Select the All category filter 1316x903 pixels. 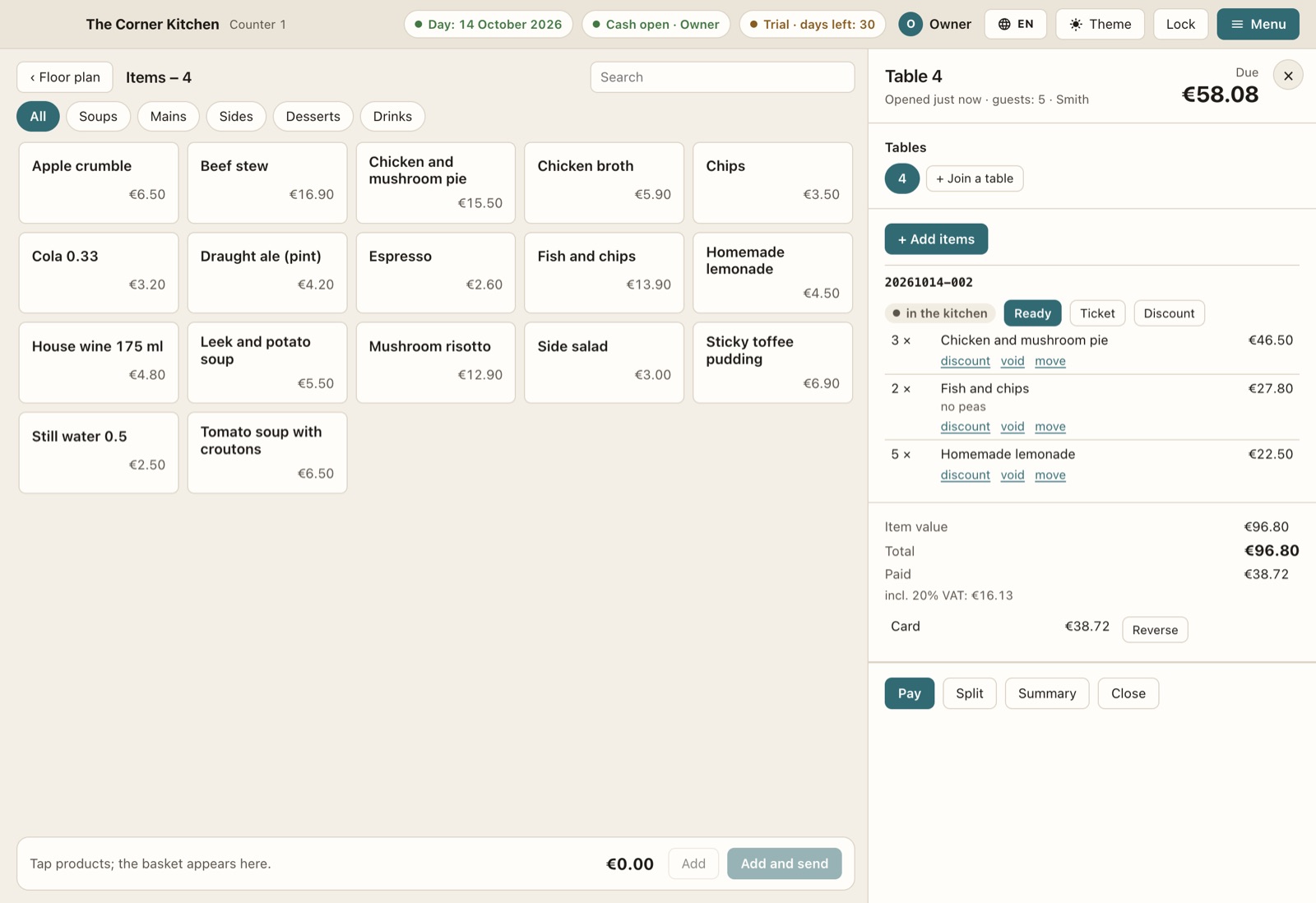point(38,116)
